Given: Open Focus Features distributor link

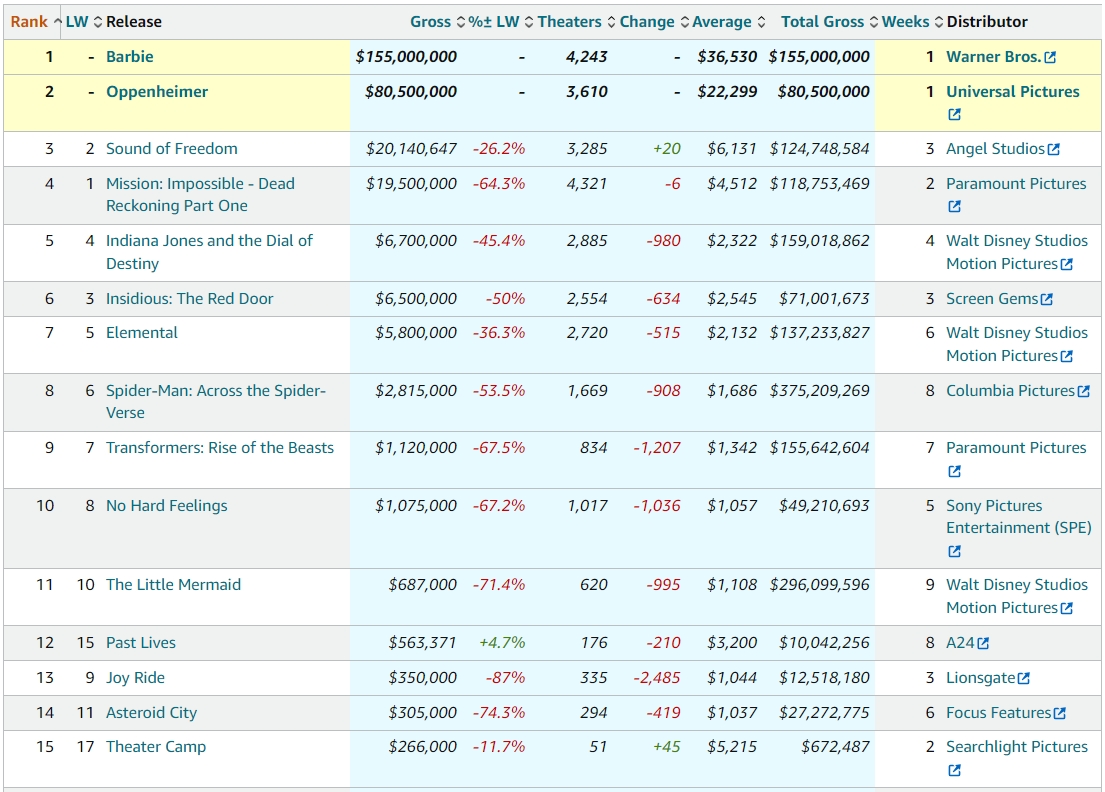Looking at the screenshot, I should coord(999,712).
